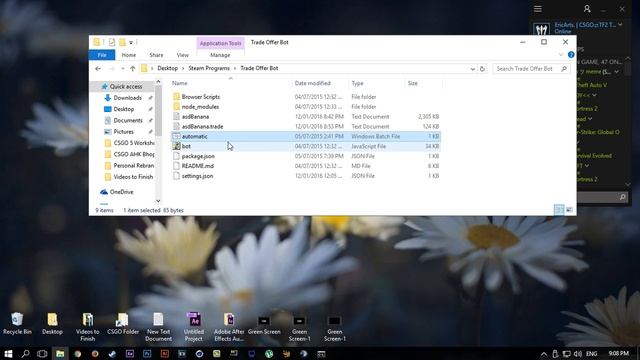Viewport: 640px width, 360px height.
Task: Select Downloads in navigation pane
Action: [x=128, y=98]
